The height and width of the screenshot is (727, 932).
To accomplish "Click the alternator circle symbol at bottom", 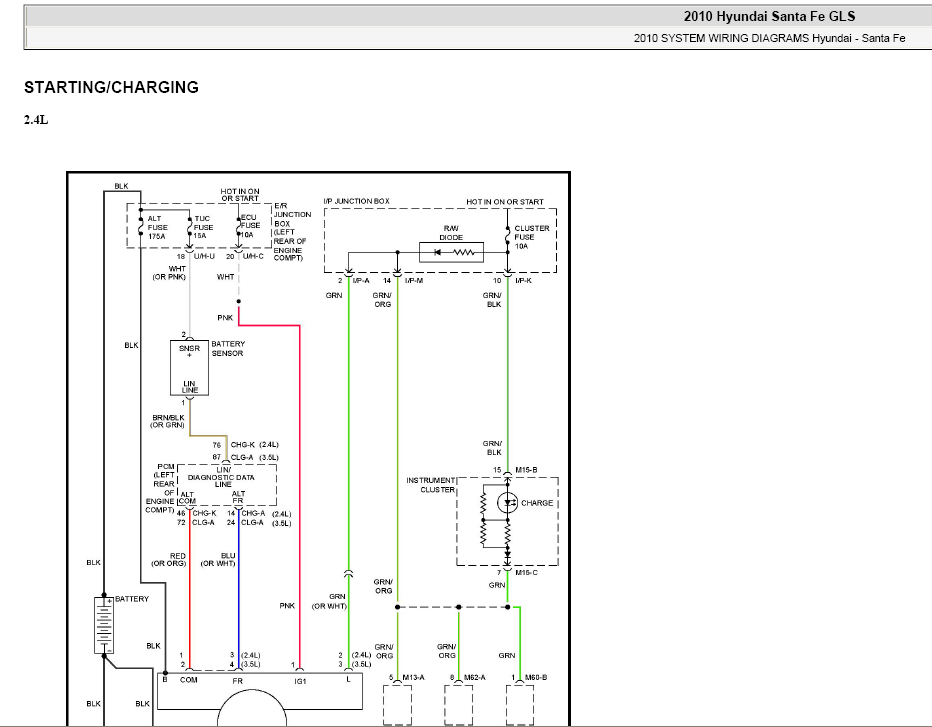I will tap(252, 707).
